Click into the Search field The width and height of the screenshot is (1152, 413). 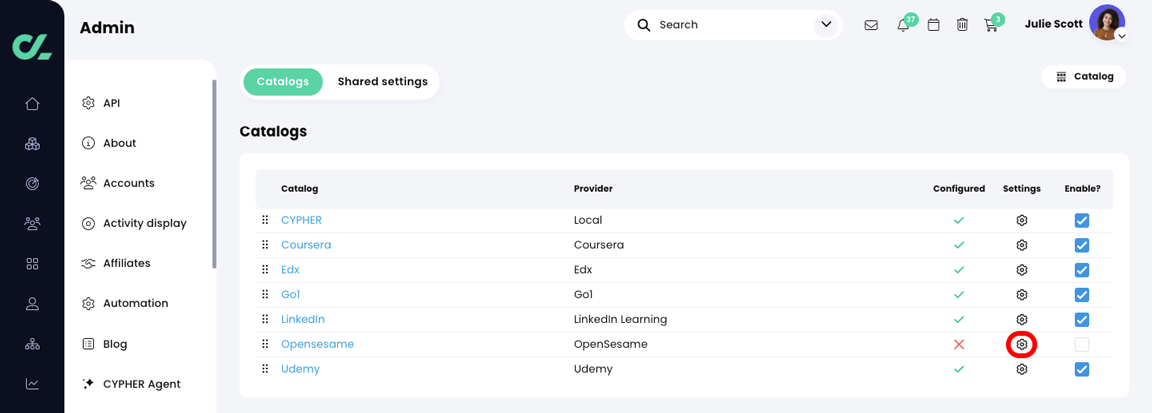coord(730,25)
